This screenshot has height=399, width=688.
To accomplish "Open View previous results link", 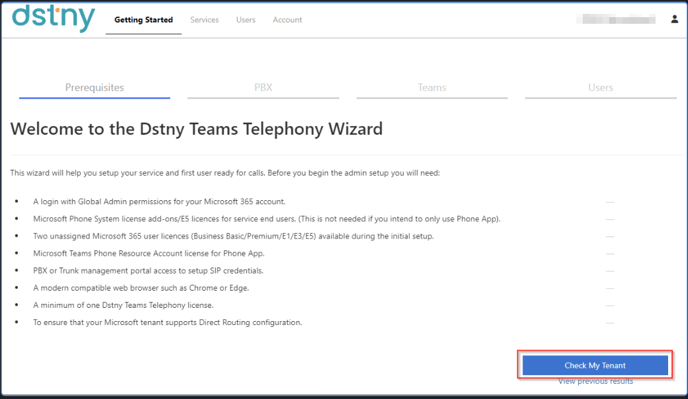I will point(595,381).
